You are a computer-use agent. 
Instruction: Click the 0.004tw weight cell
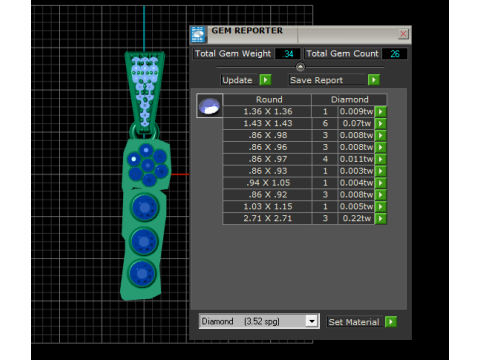coord(356,183)
